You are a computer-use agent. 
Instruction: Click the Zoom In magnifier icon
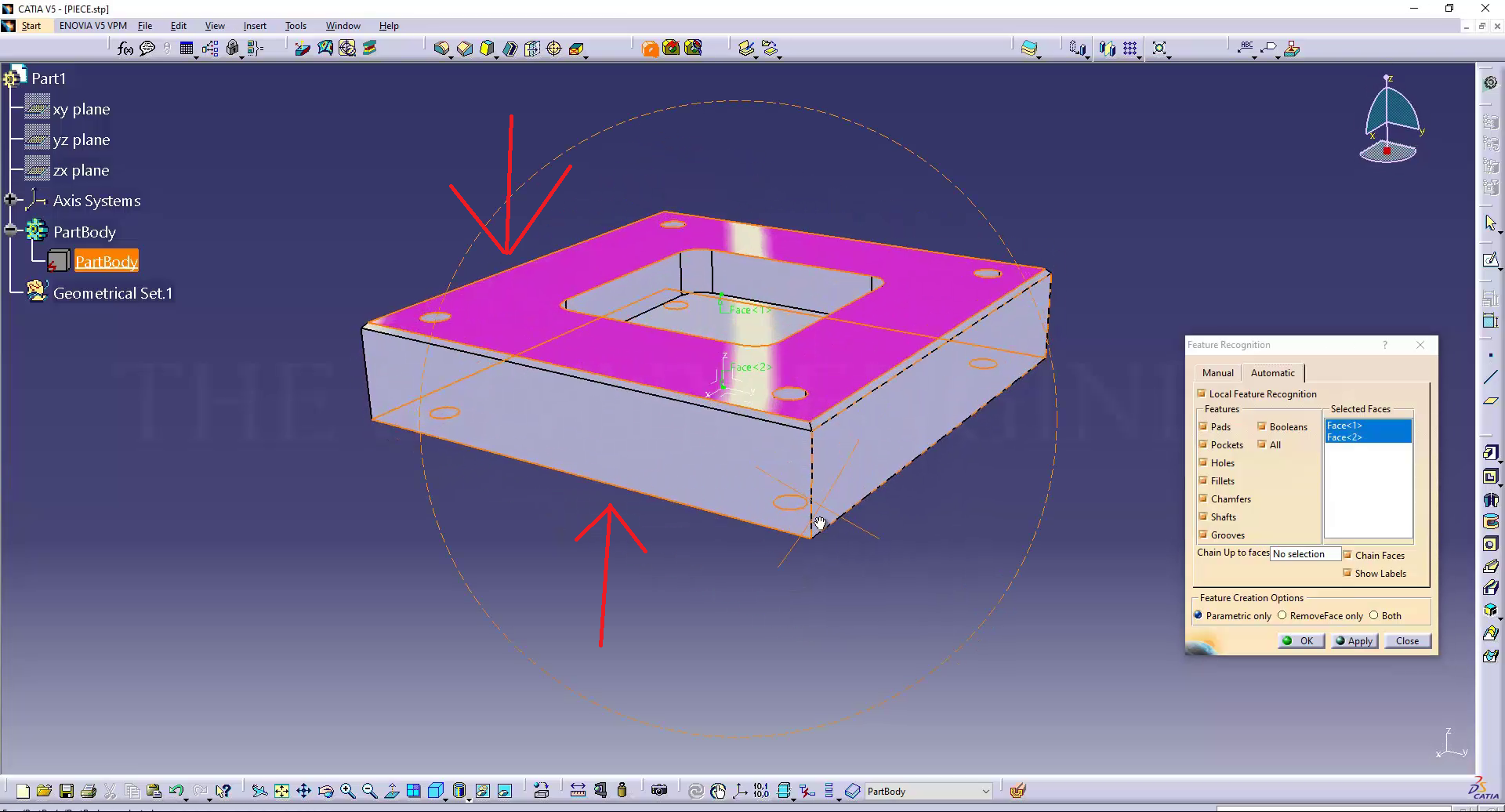pos(348,791)
